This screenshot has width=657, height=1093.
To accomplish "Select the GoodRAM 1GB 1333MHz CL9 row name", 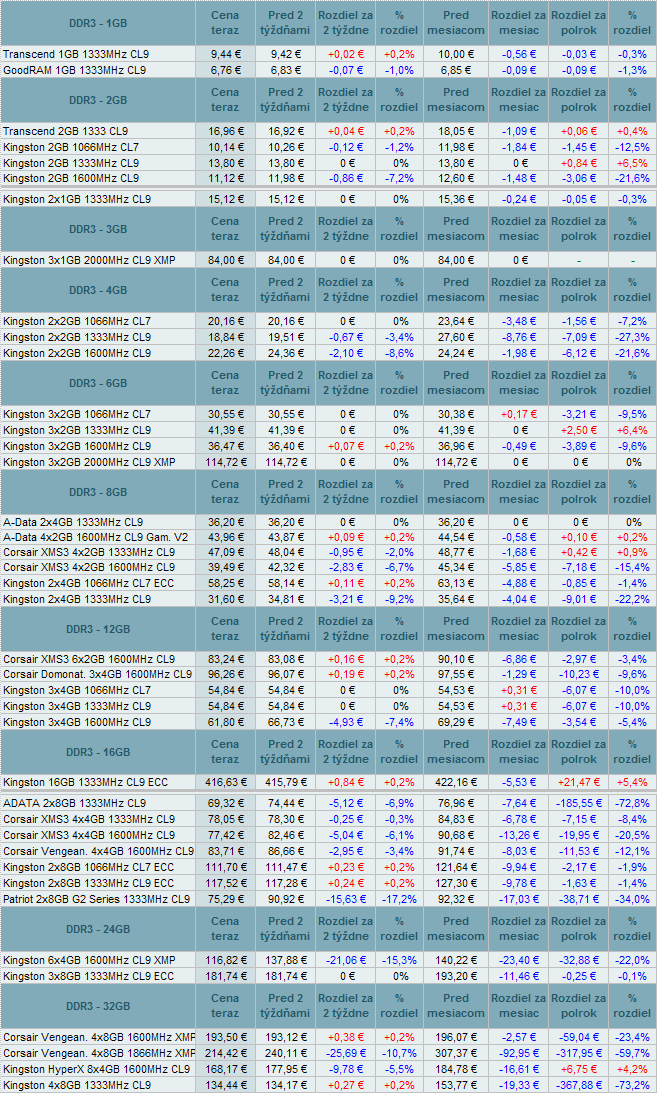I will pyautogui.click(x=74, y=70).
